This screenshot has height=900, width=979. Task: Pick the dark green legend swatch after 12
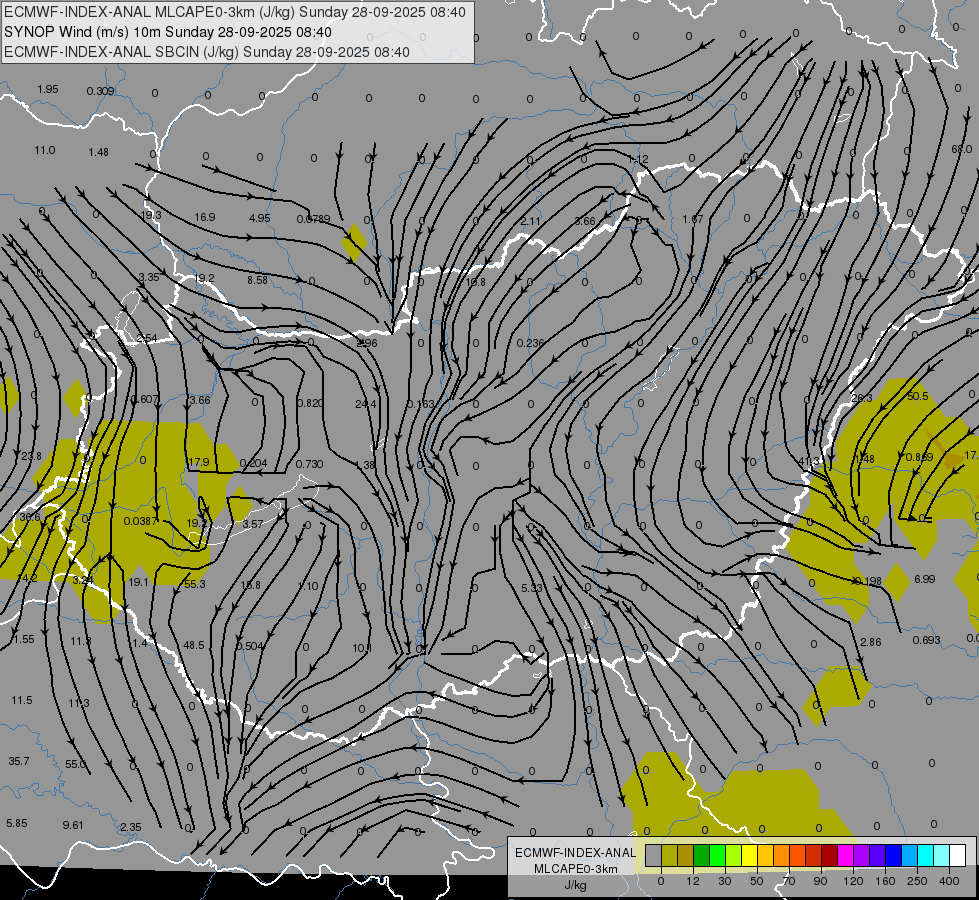click(702, 855)
